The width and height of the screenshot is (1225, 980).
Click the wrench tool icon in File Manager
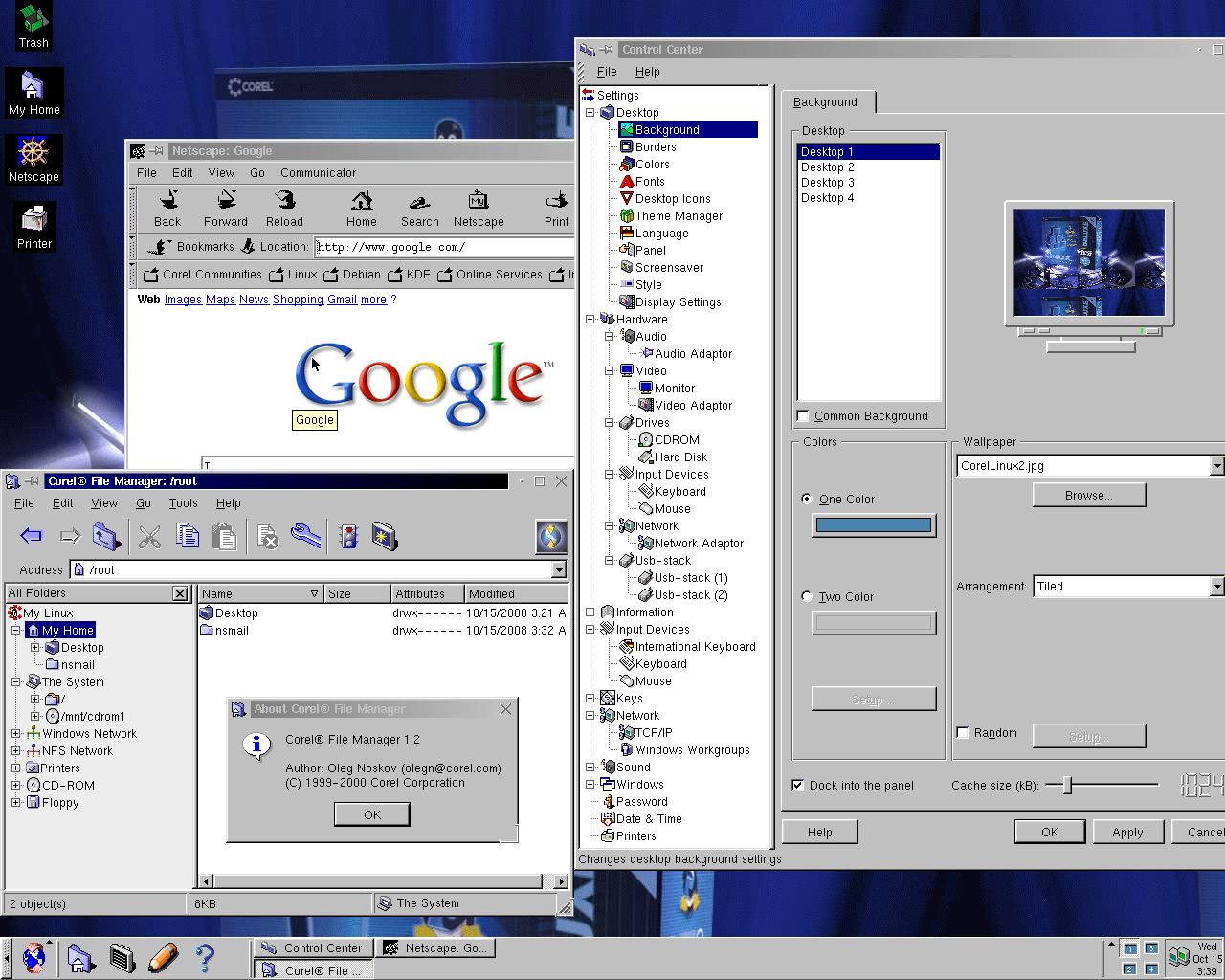tap(304, 536)
